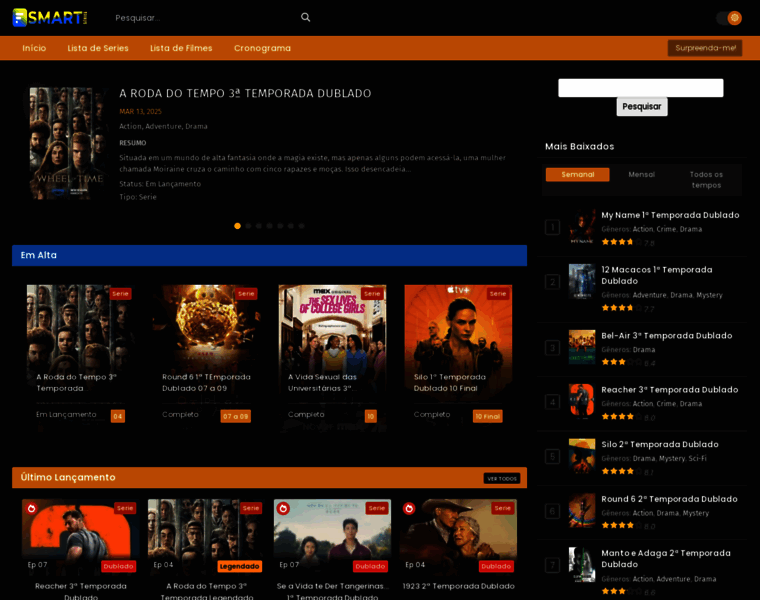Click Bel-Air poster thumbnail

tap(582, 347)
